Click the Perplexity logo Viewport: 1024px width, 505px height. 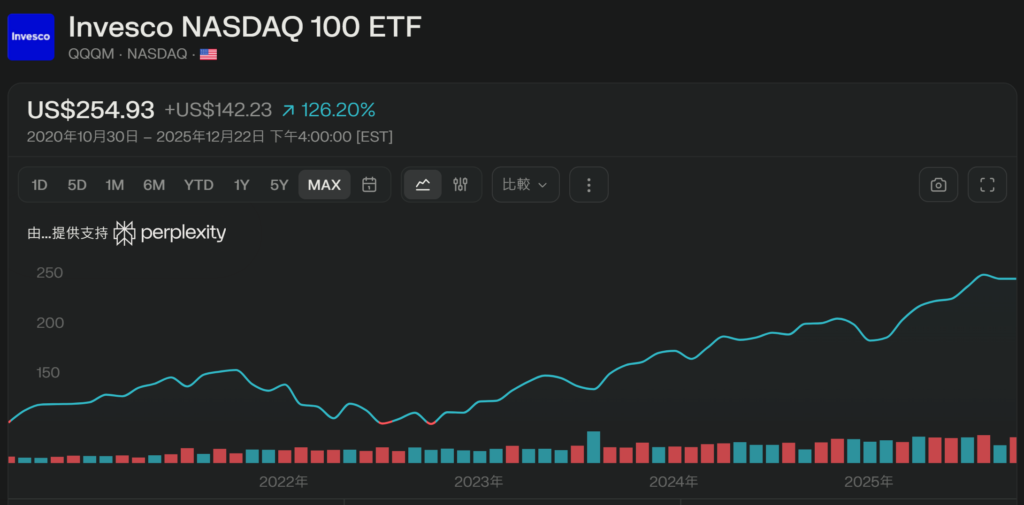tap(170, 233)
